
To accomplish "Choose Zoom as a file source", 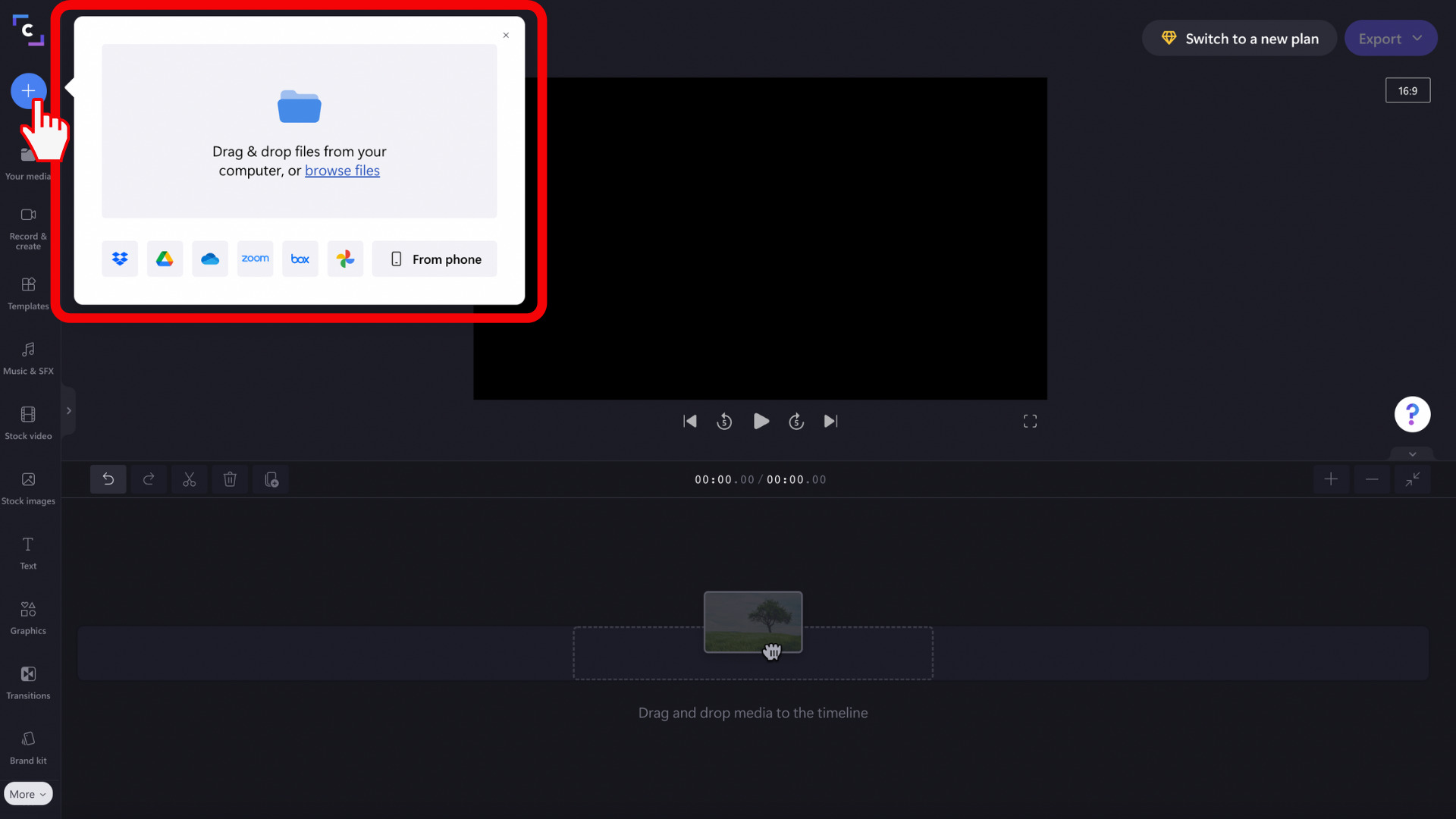I will pos(255,259).
